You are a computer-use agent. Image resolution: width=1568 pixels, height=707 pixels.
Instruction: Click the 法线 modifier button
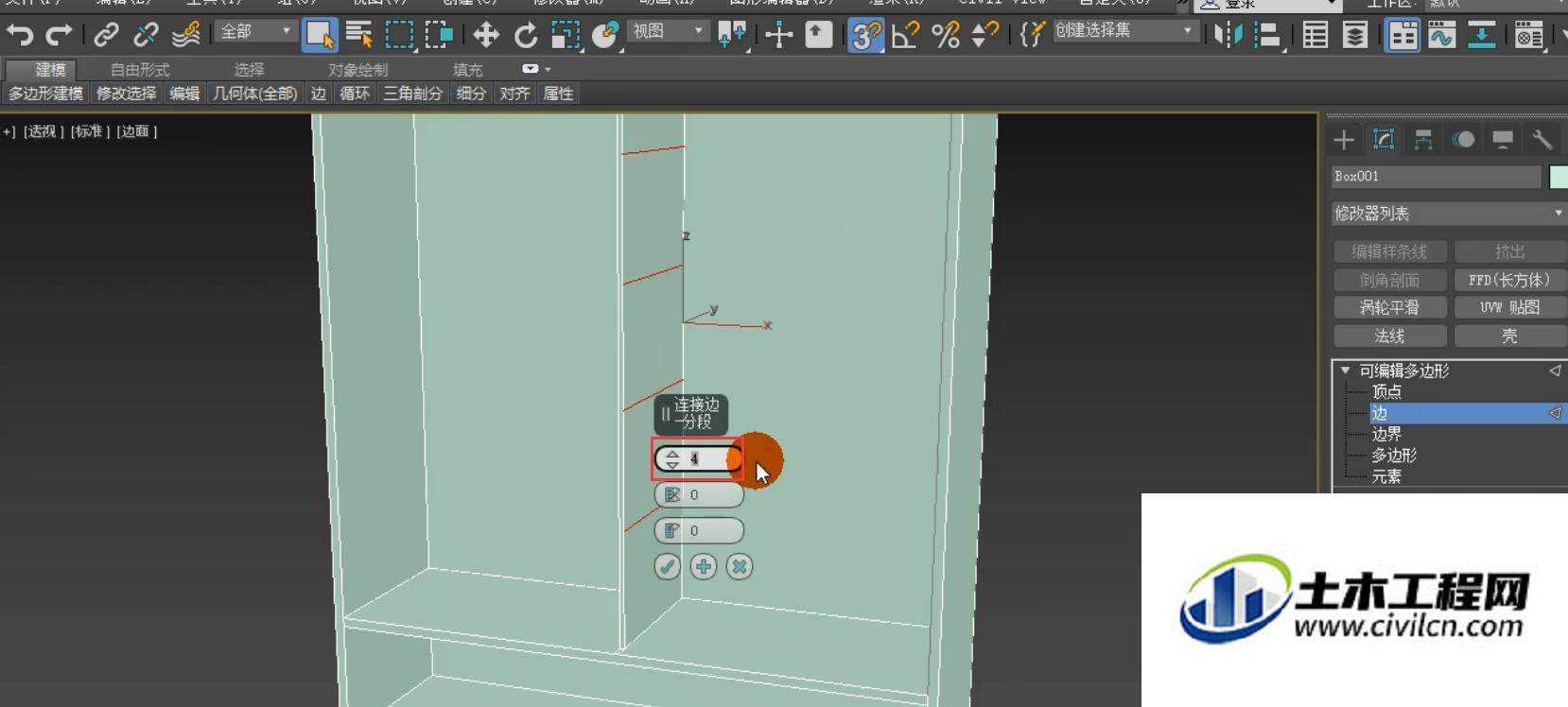(x=1389, y=336)
